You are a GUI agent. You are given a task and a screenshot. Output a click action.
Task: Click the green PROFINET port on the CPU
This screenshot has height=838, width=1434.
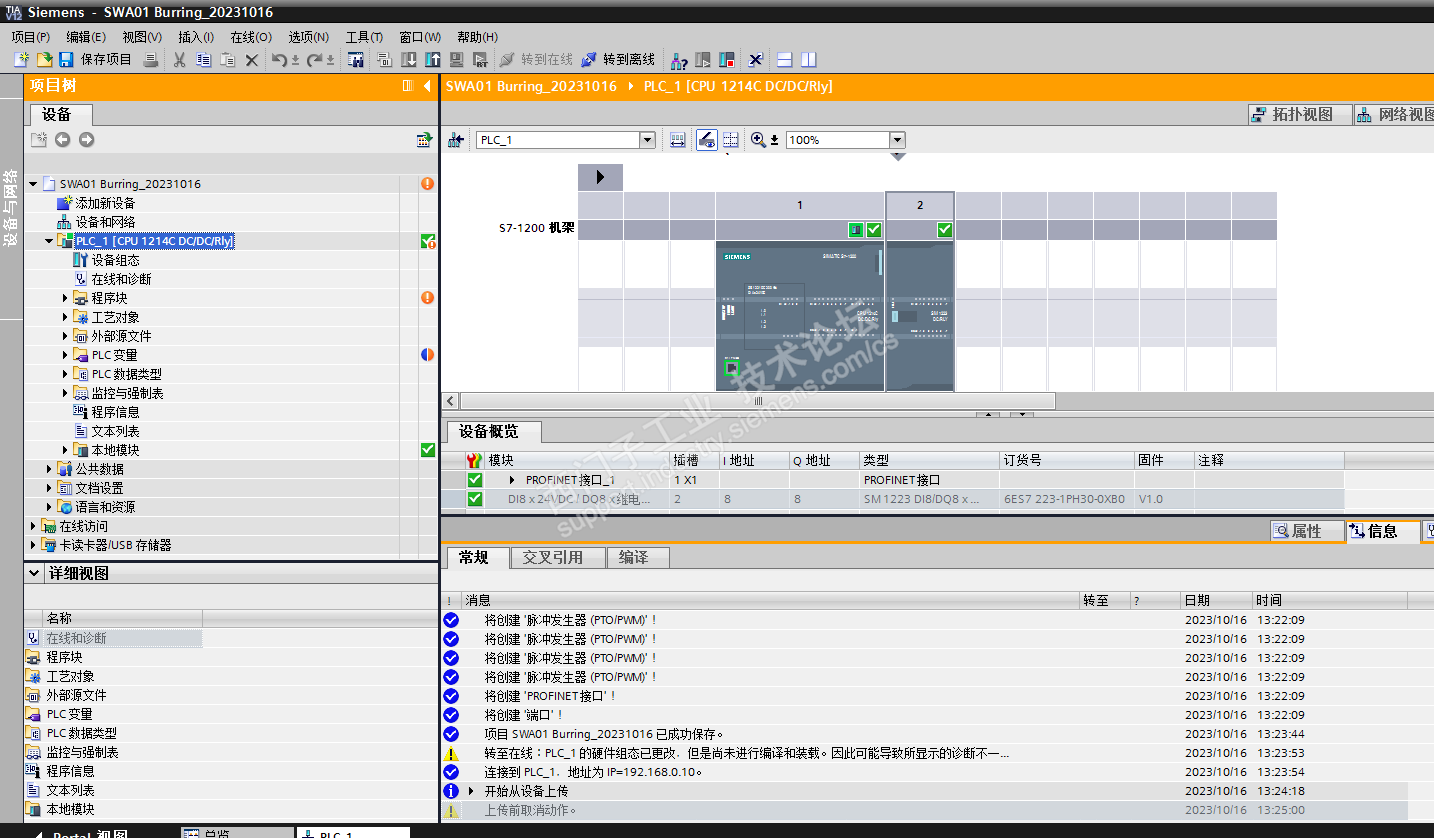[731, 367]
